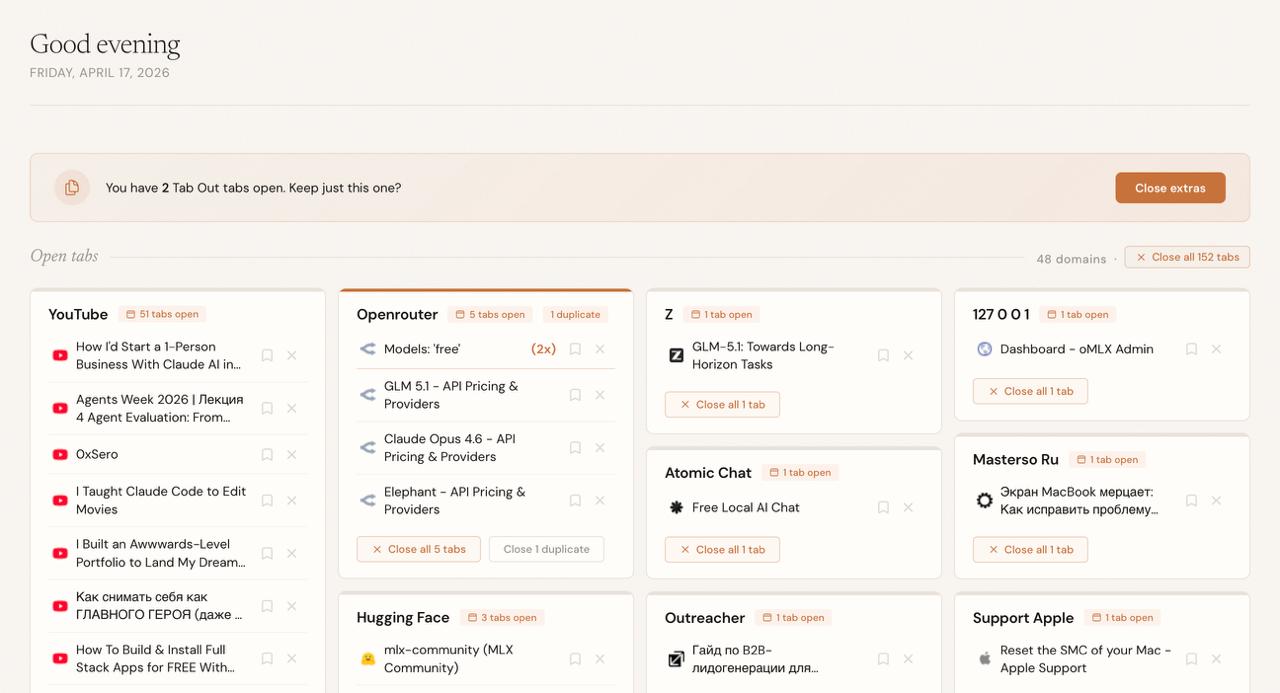Open the 'Agents Week 2026' YouTube tab
This screenshot has height=693, width=1280.
[159, 408]
